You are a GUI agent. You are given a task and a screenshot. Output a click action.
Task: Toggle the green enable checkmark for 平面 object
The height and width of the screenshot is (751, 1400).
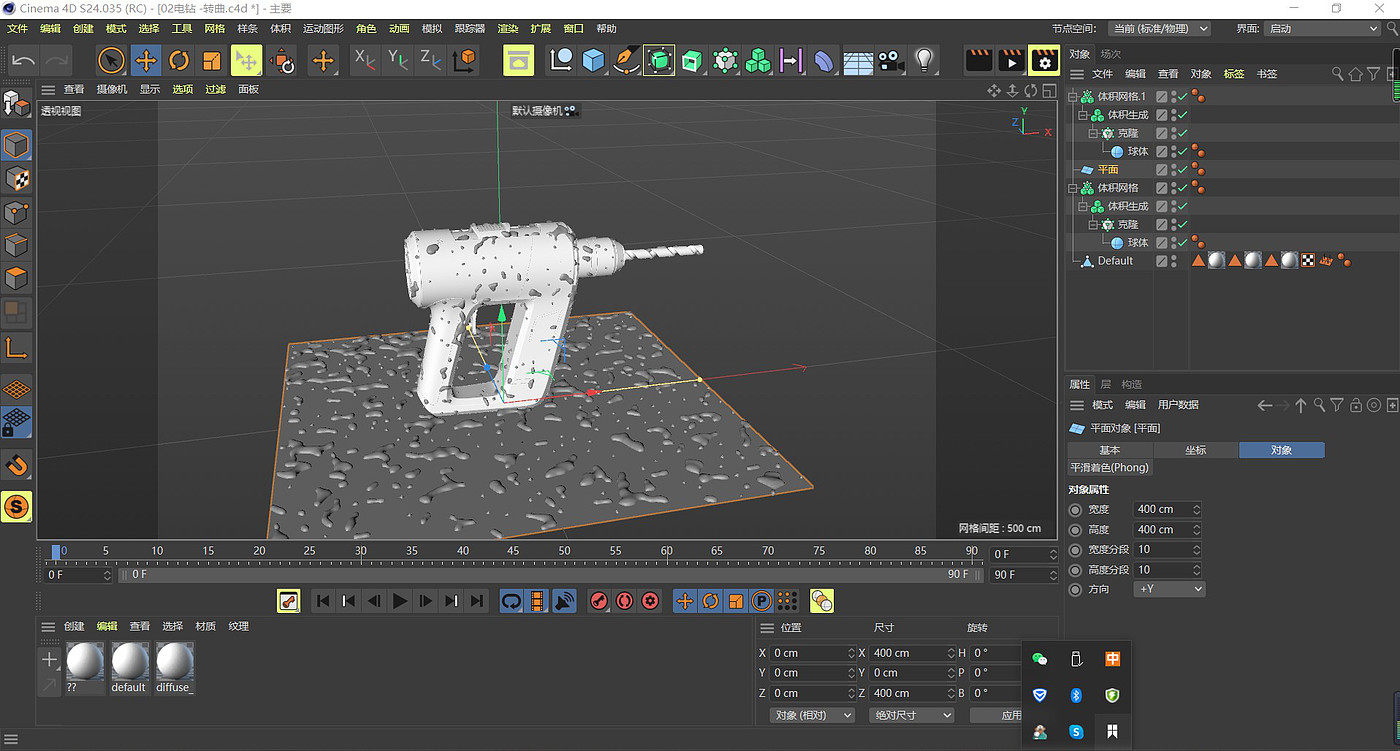tap(1182, 170)
